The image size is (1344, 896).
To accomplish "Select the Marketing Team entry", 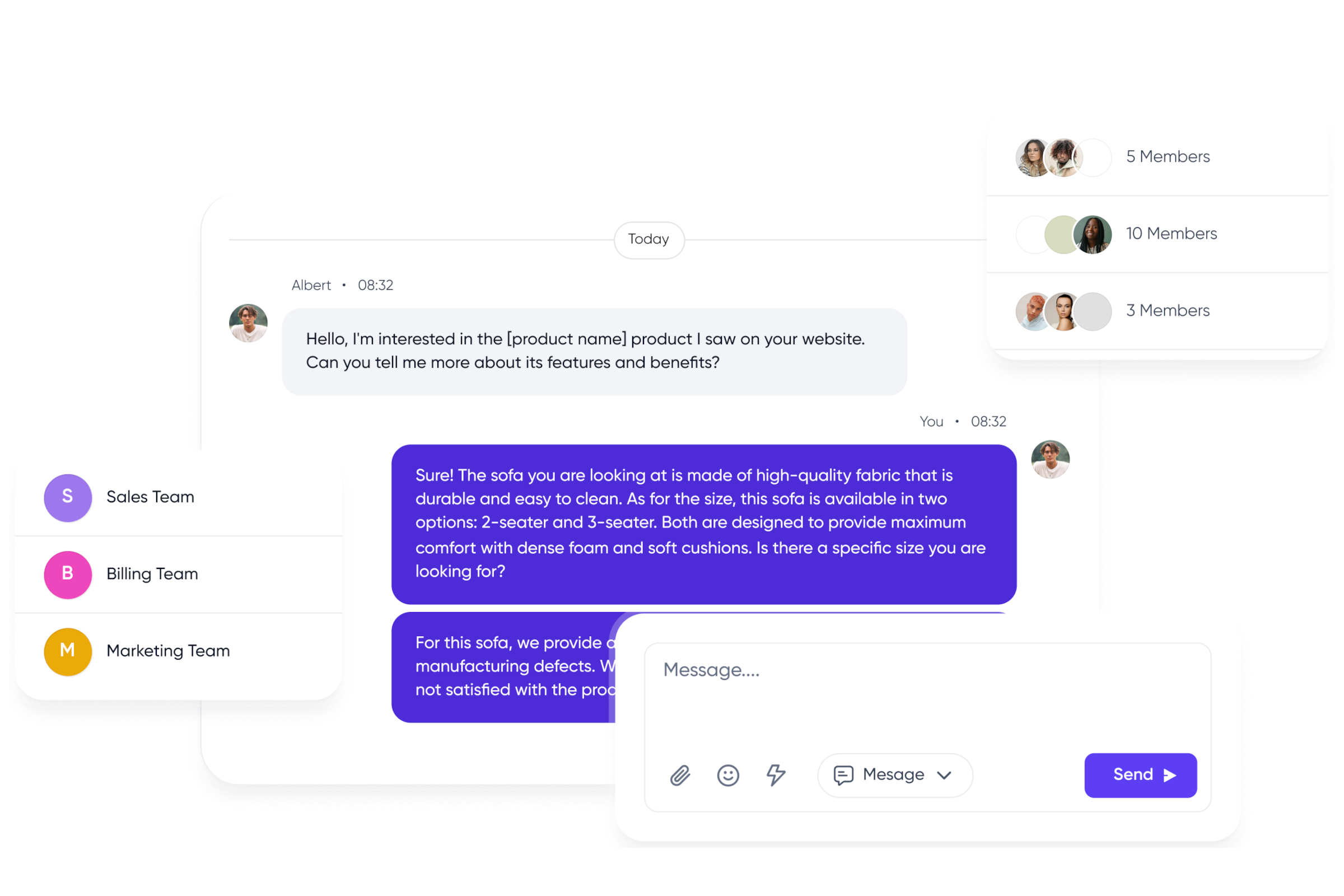I will pyautogui.click(x=179, y=652).
